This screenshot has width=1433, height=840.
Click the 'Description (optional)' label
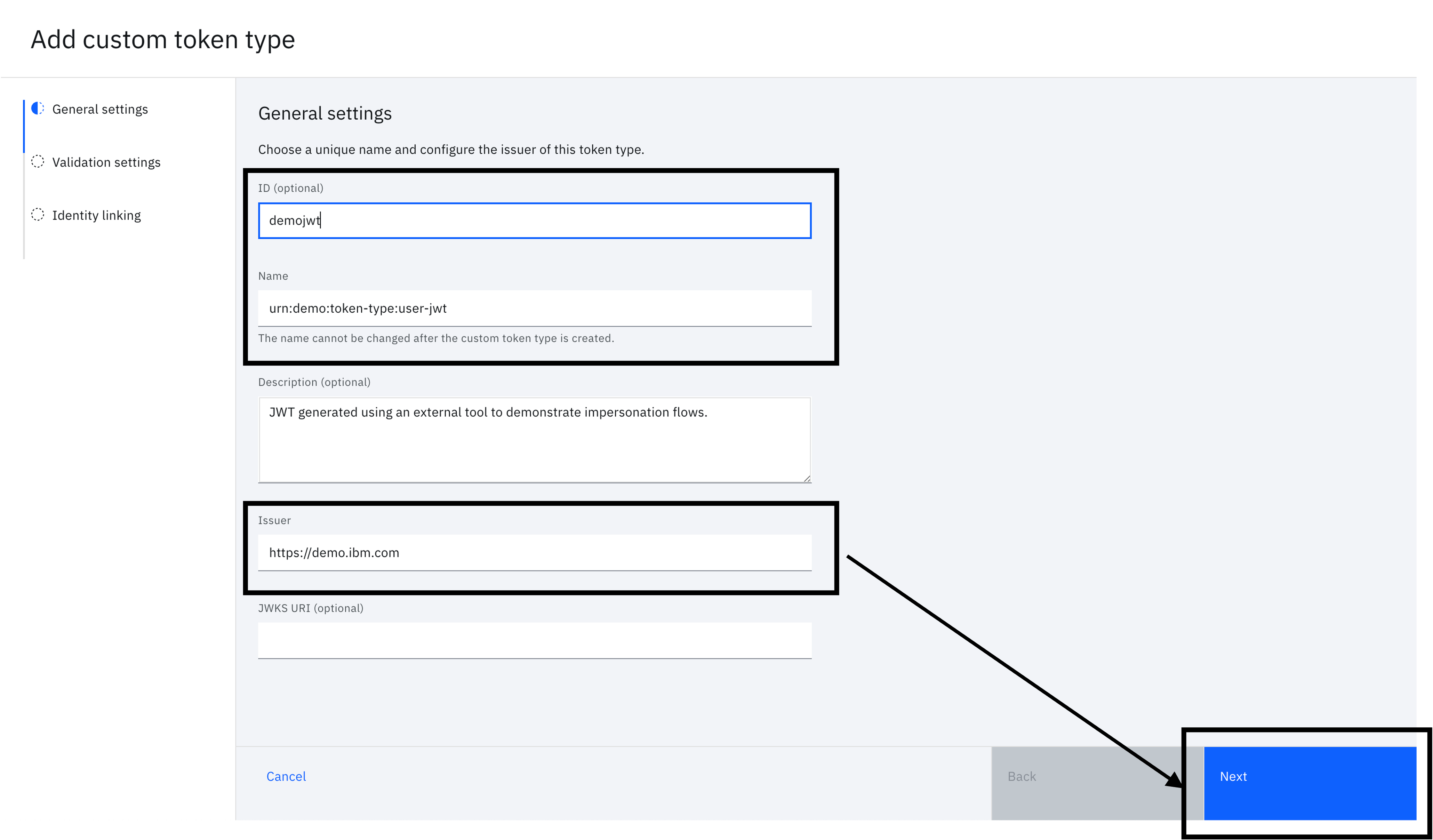point(314,382)
